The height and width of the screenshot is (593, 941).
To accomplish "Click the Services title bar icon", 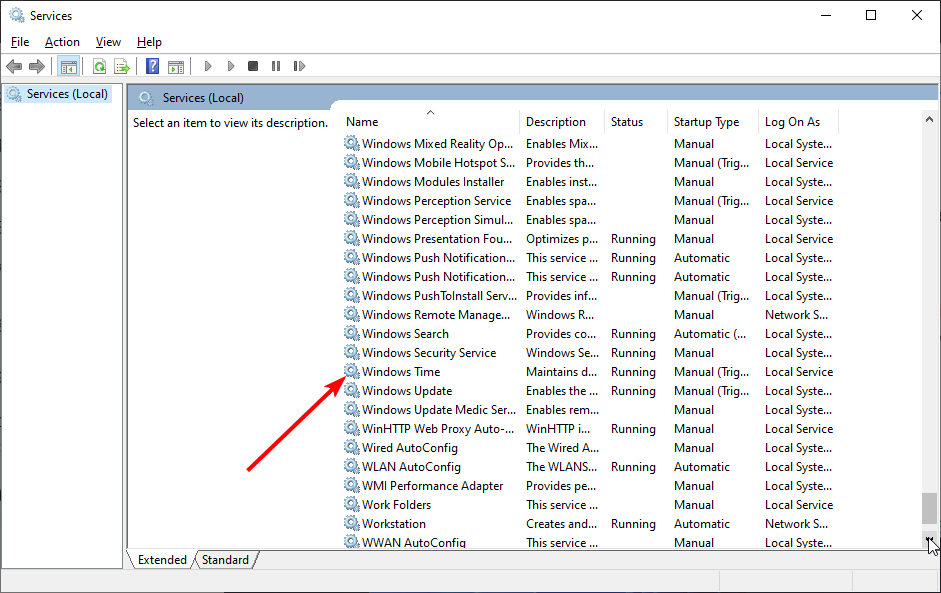I will pyautogui.click(x=17, y=16).
